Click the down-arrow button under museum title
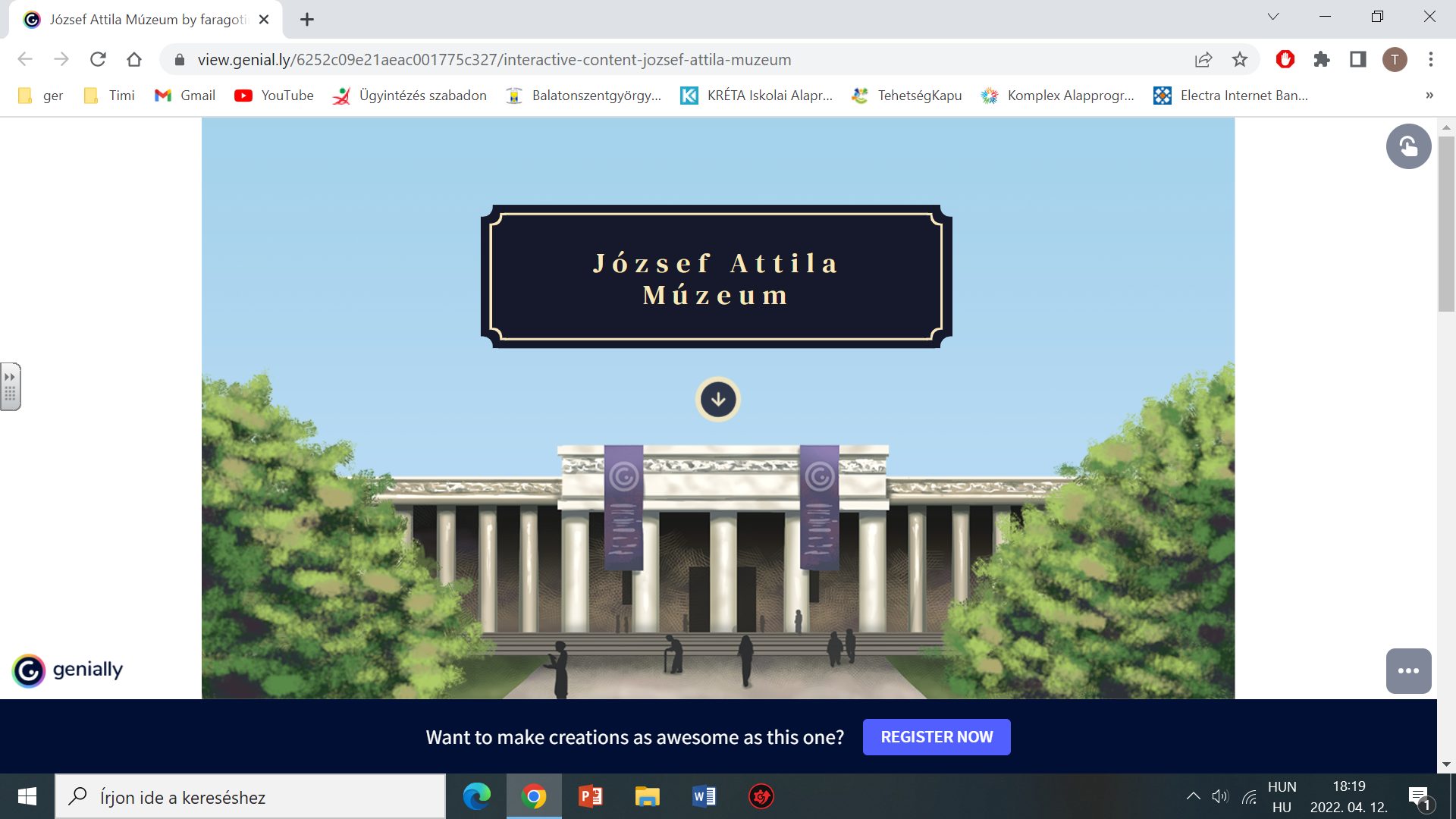Image resolution: width=1456 pixels, height=819 pixels. [717, 399]
